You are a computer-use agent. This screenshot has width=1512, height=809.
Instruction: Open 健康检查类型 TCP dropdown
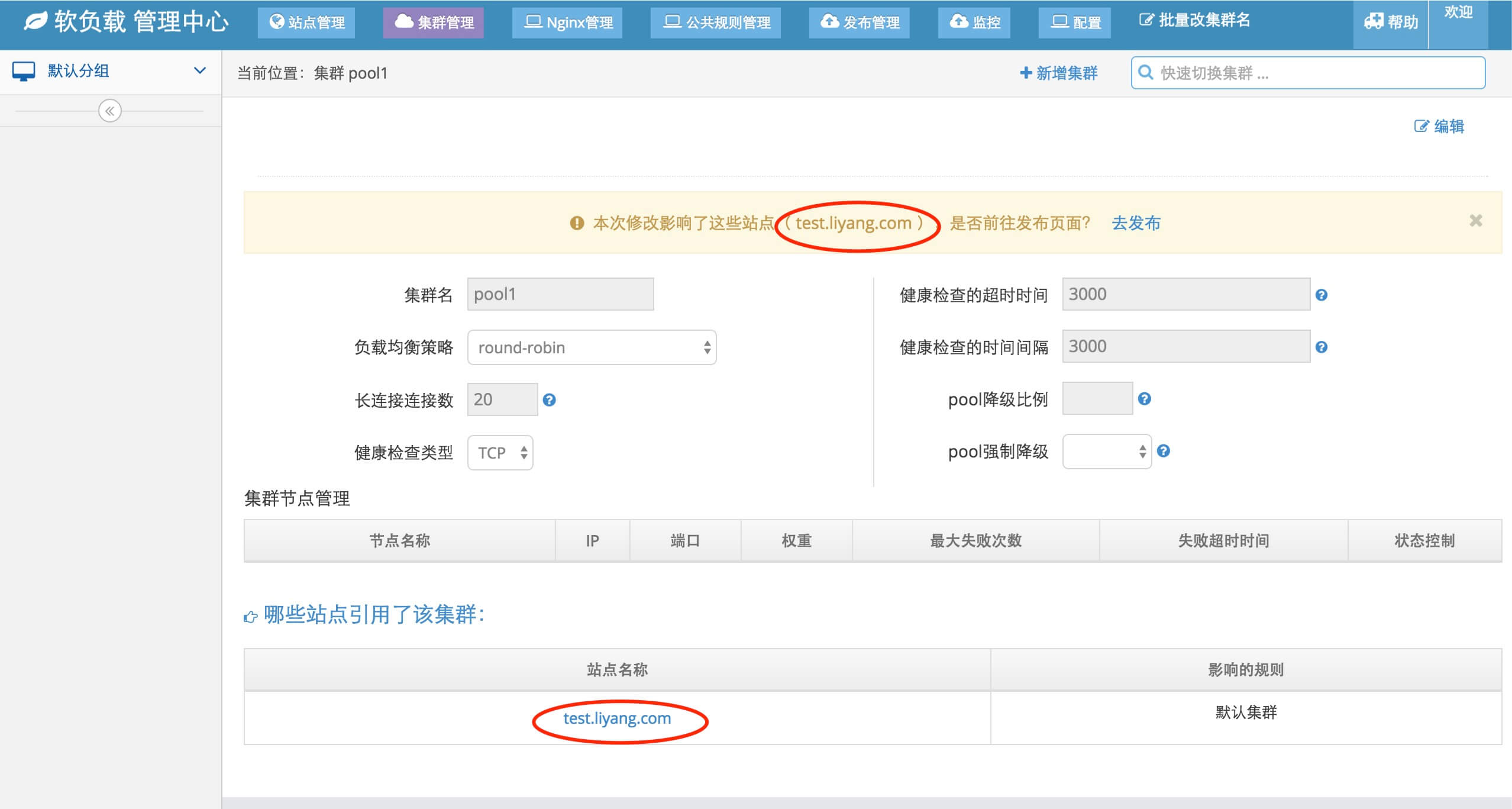(x=500, y=453)
